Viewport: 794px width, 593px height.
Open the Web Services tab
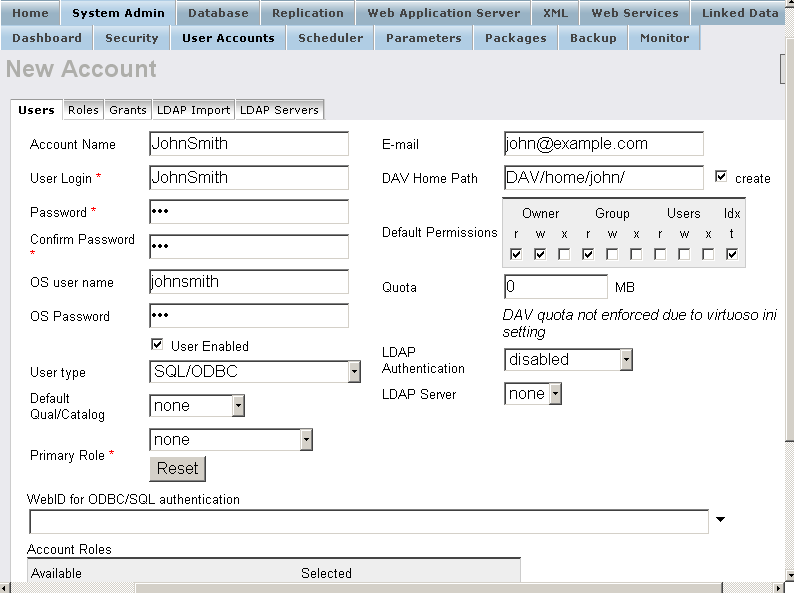[635, 13]
